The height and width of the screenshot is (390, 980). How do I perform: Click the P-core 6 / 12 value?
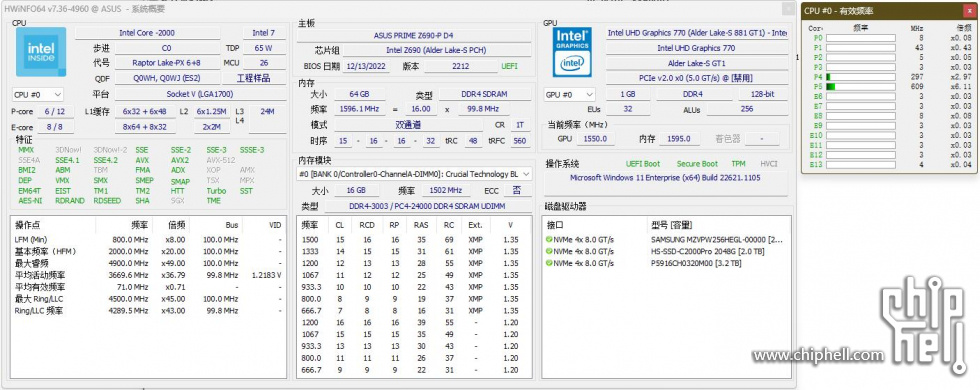(x=55, y=111)
